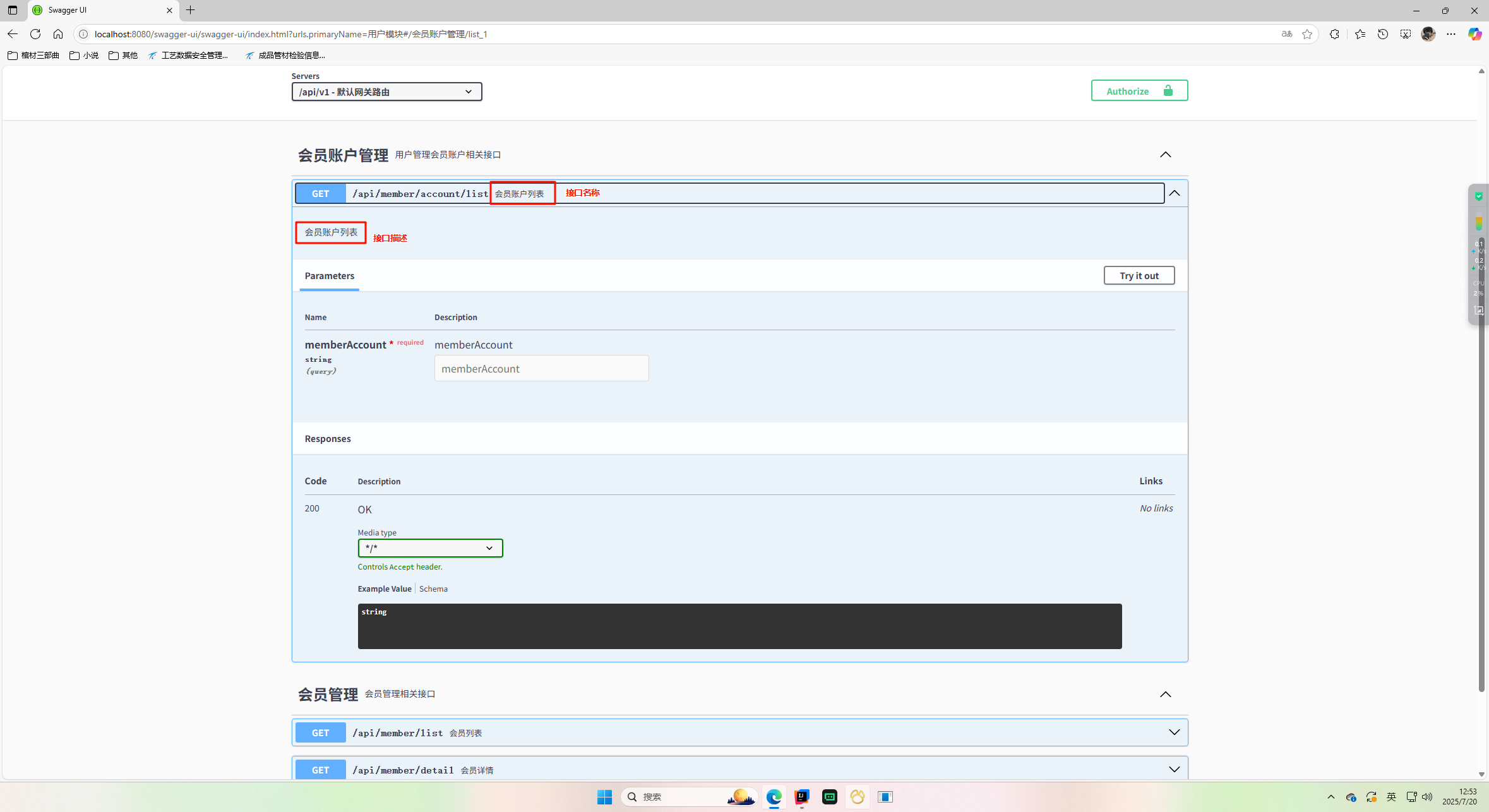Open the Windows Start menu

tap(604, 797)
